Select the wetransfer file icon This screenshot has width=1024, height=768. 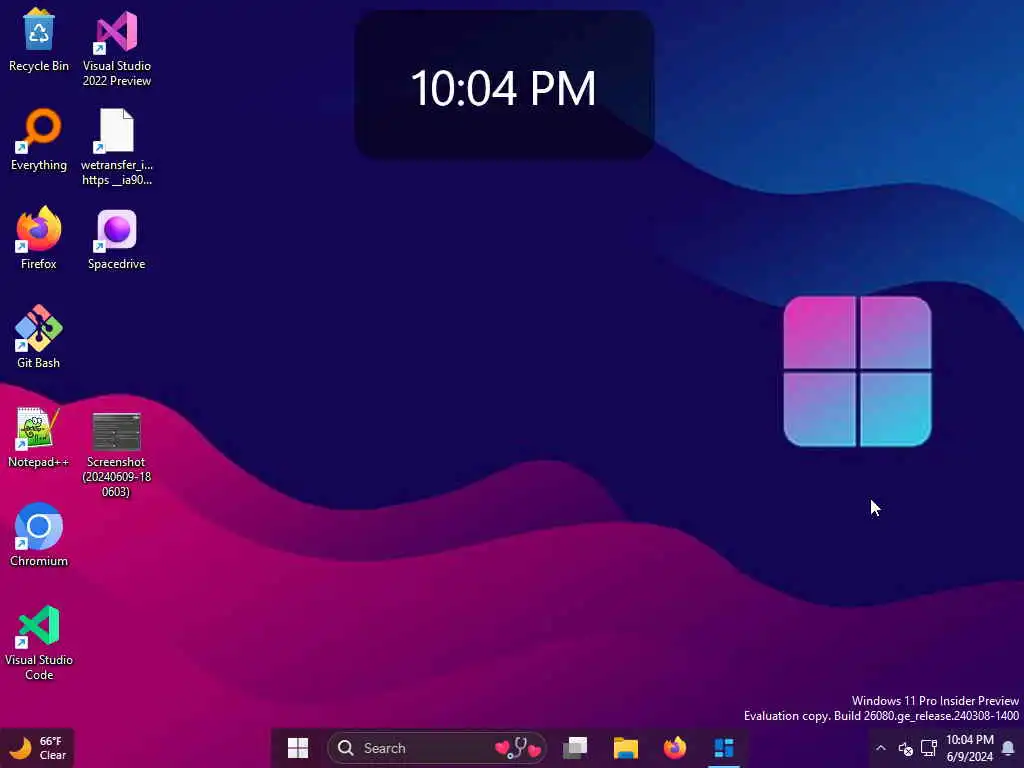[116, 148]
